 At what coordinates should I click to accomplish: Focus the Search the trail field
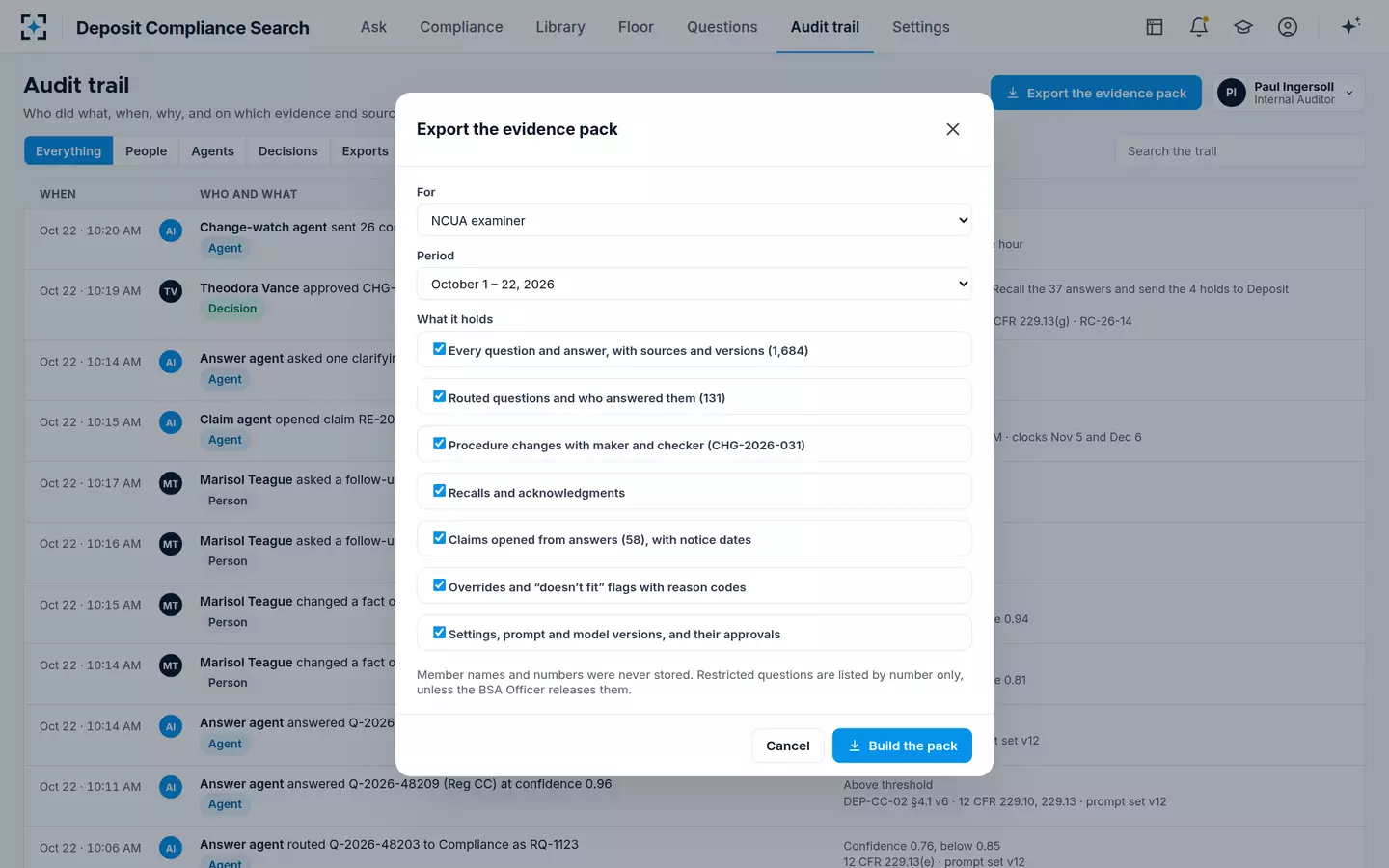[1239, 150]
